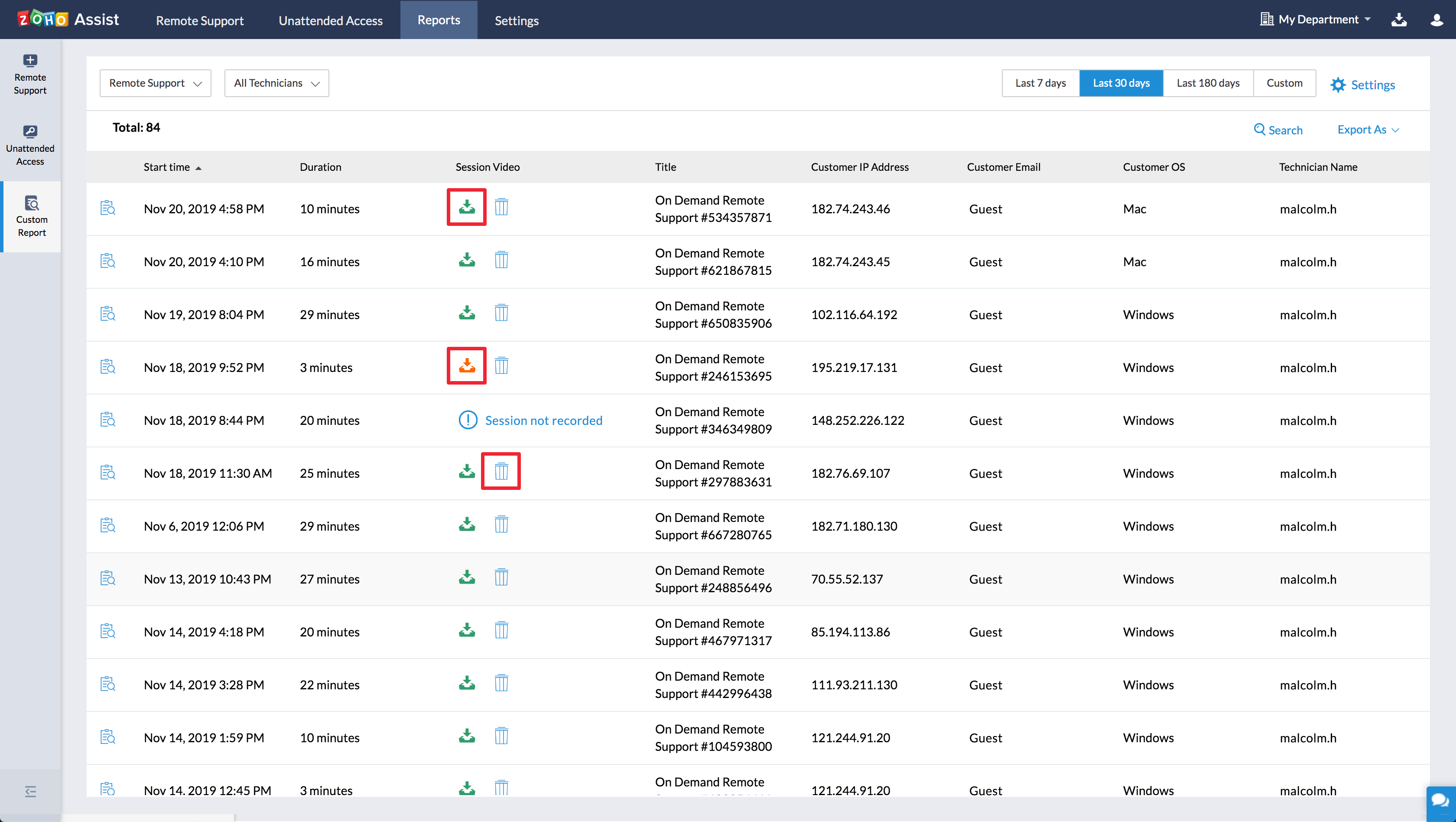Go to Settings tab in top navigation

(516, 20)
